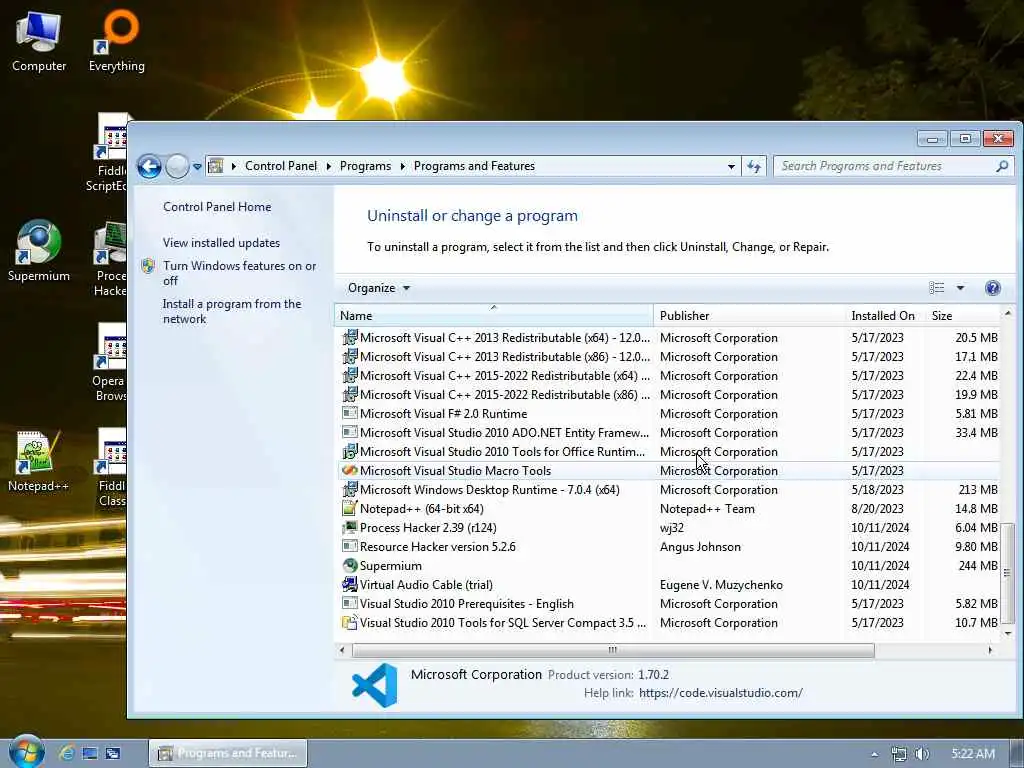This screenshot has height=768, width=1024.
Task: Open the Windows Start orb
Action: [26, 752]
